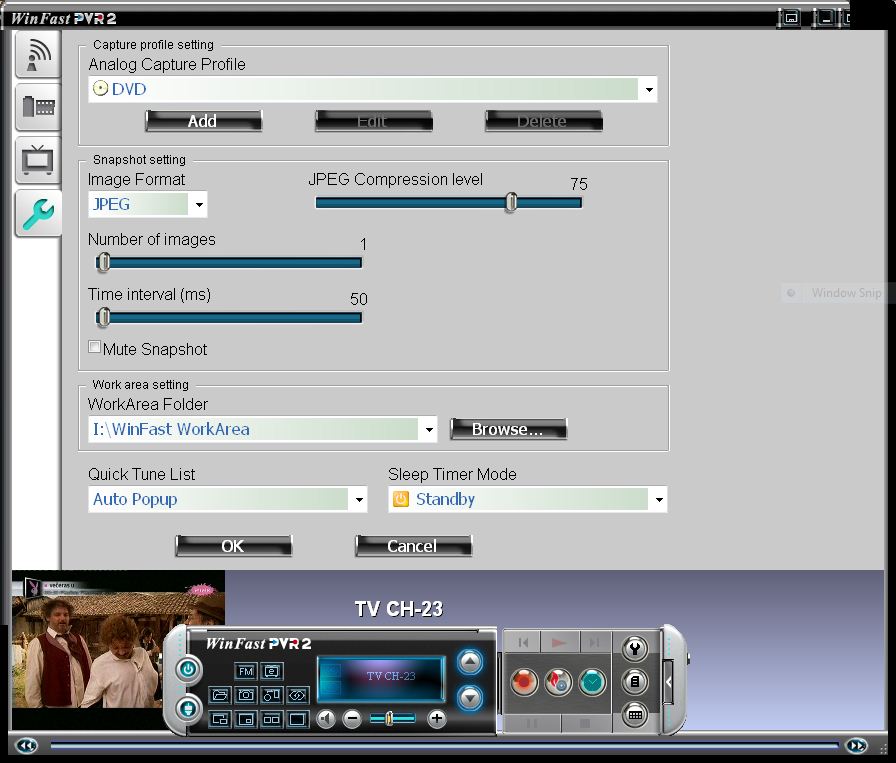
Task: Open settings via the round wrench button
Action: coord(634,648)
